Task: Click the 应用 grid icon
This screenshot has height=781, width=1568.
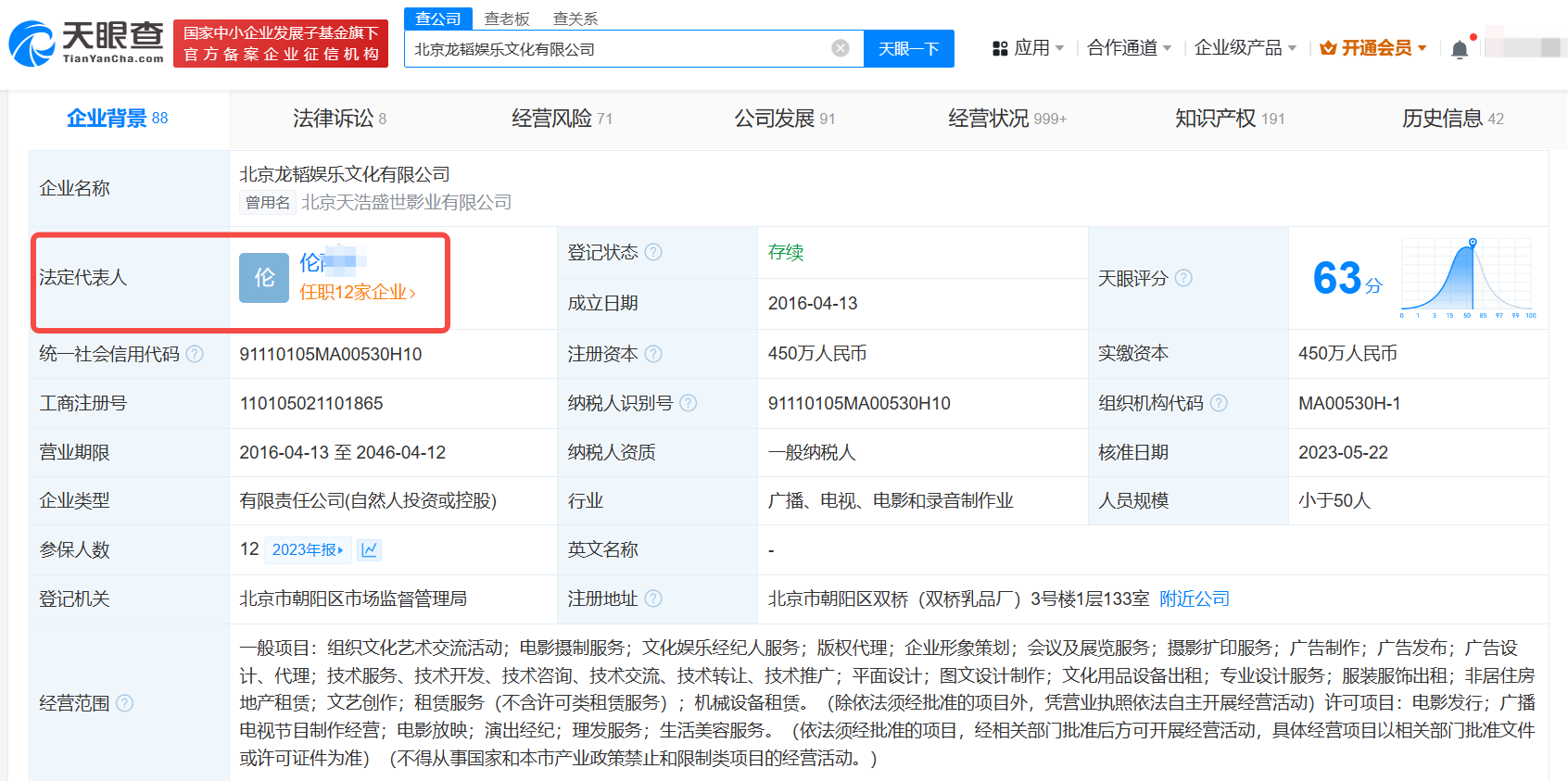Action: click(x=1000, y=48)
